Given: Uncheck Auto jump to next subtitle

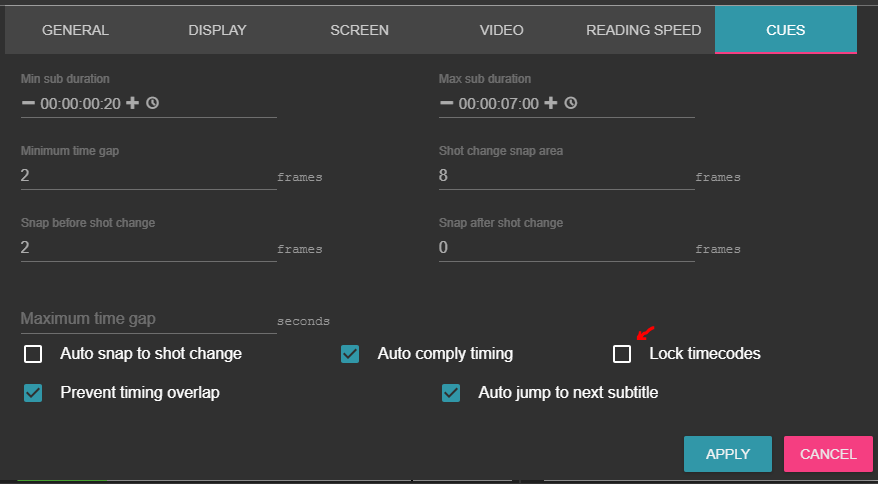Looking at the screenshot, I should click(x=451, y=393).
